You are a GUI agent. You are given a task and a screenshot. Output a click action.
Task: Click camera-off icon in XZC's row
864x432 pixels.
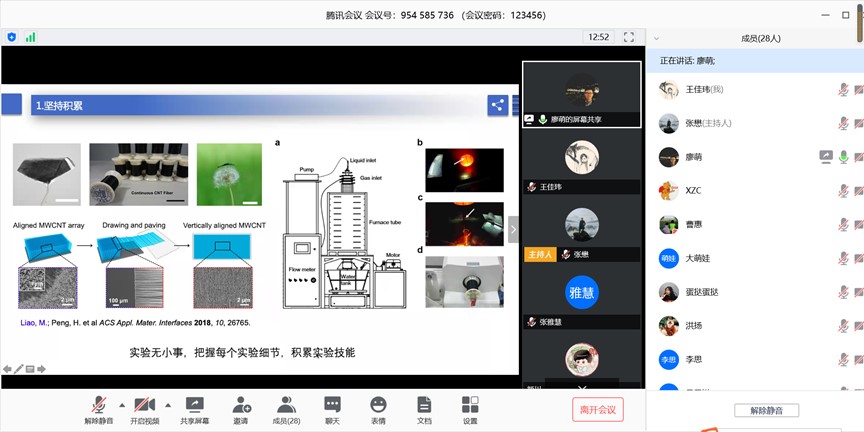pyautogui.click(x=859, y=191)
